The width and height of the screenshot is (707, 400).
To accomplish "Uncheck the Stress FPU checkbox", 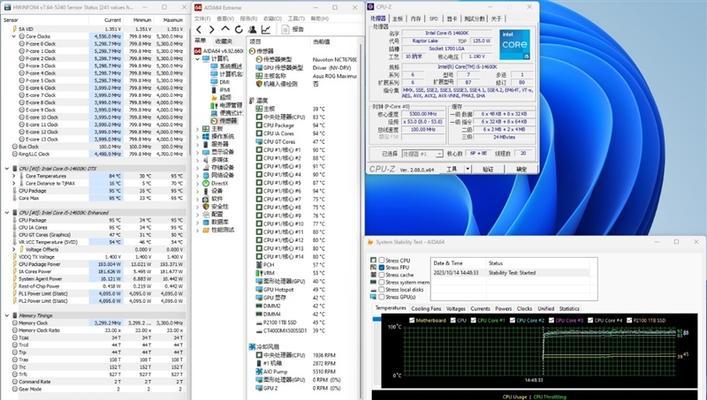I will click(382, 267).
